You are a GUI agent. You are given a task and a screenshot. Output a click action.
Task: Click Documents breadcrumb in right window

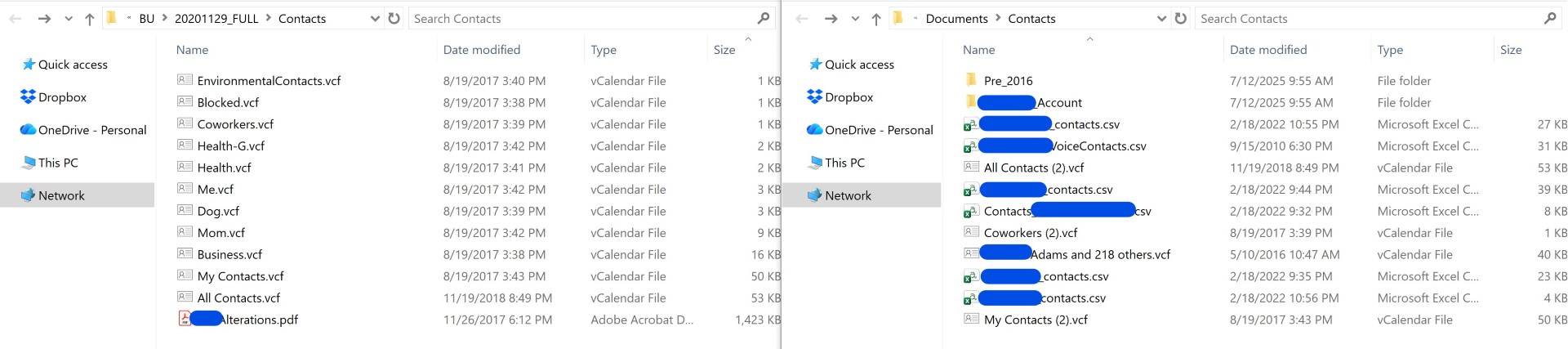[x=956, y=19]
